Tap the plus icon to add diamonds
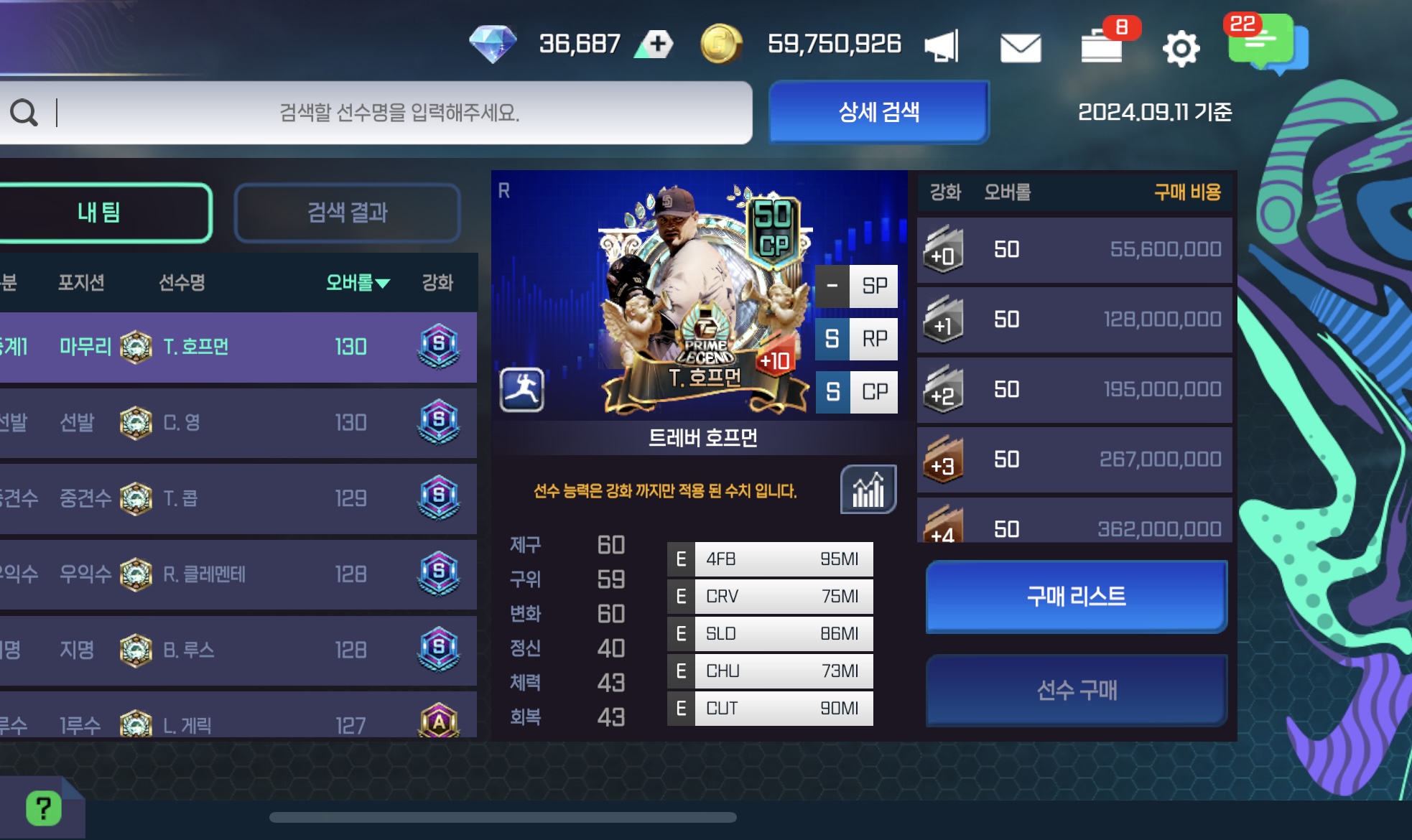 coord(655,45)
